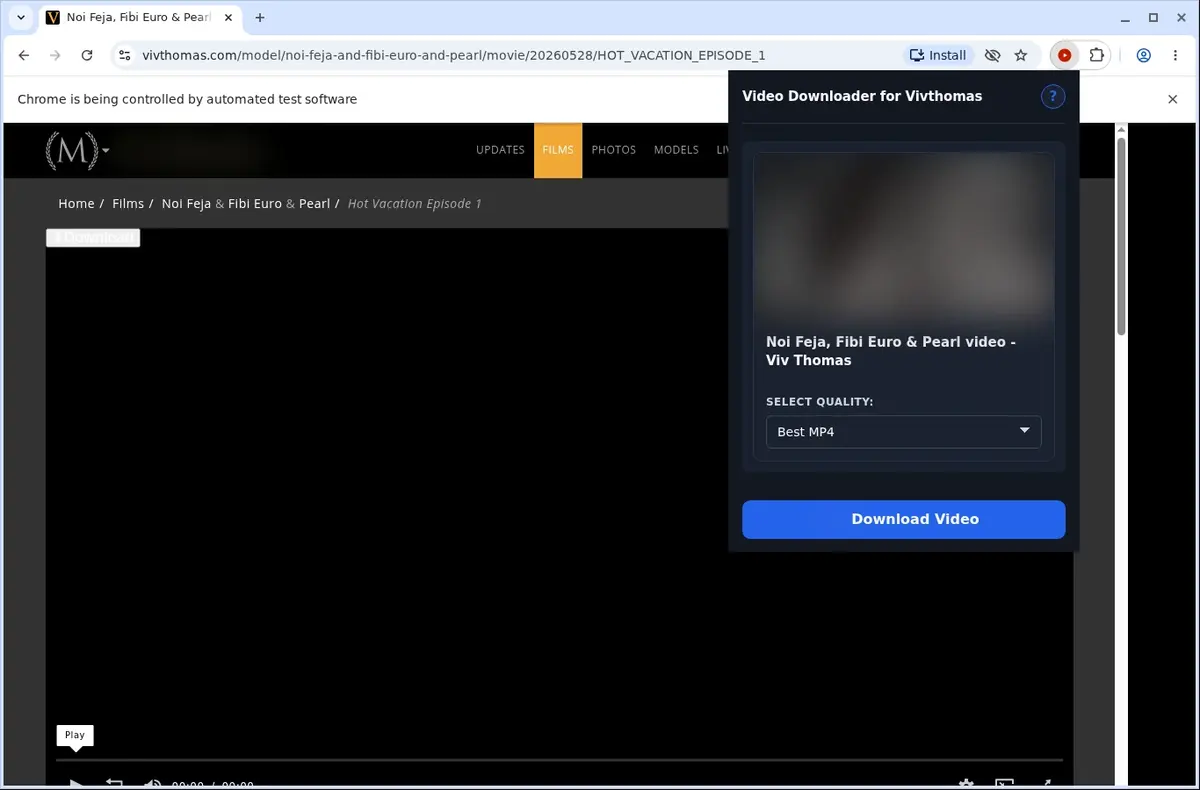Click the Download Video button

[x=904, y=519]
